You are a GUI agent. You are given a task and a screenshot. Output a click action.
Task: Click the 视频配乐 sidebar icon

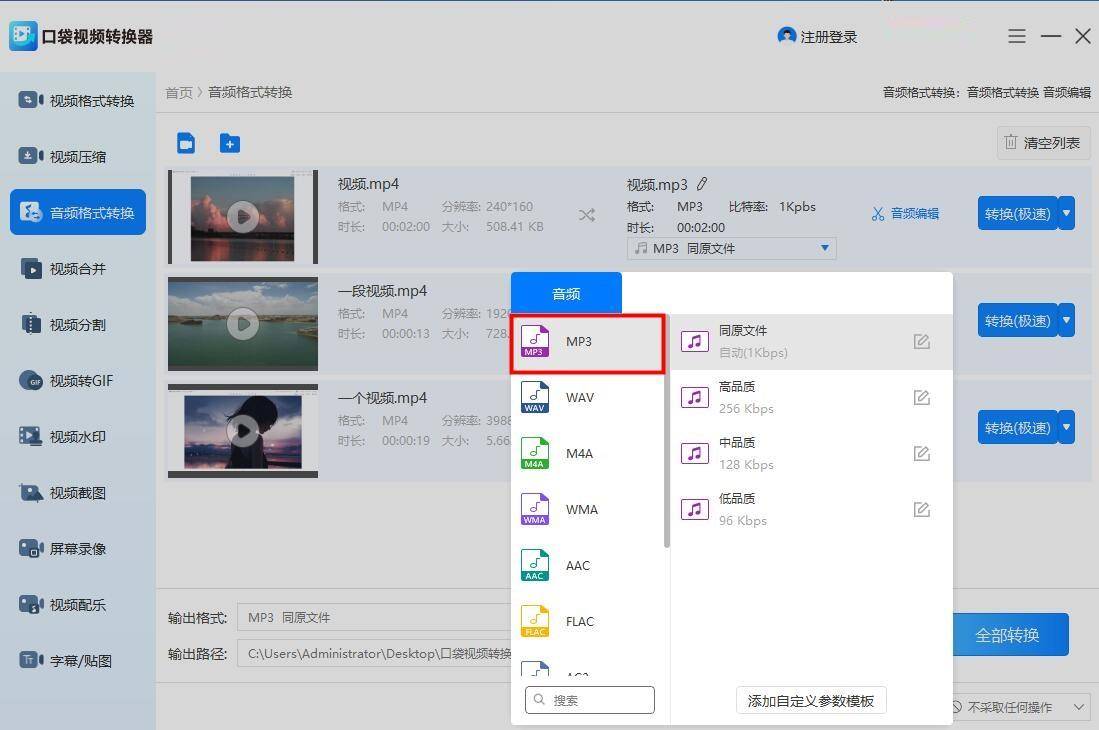click(31, 605)
